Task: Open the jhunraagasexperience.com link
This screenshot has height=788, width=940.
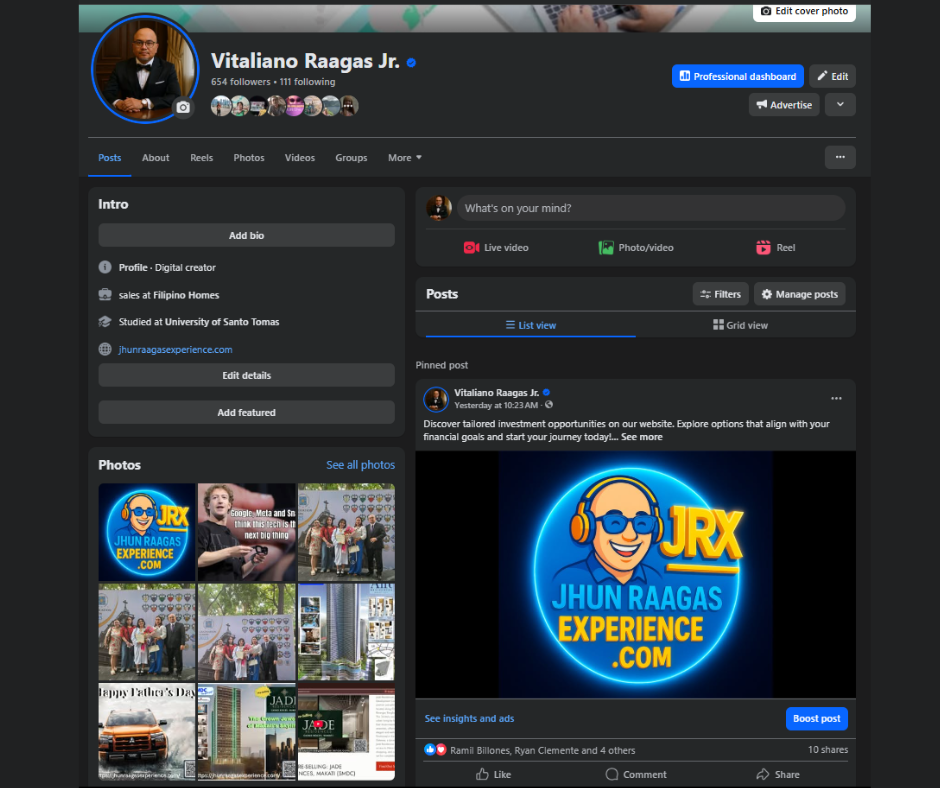Action: (175, 350)
